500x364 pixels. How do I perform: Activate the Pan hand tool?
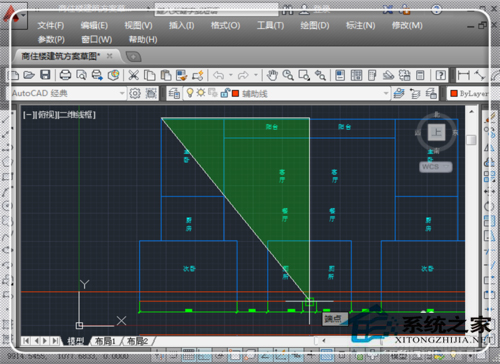click(272, 75)
